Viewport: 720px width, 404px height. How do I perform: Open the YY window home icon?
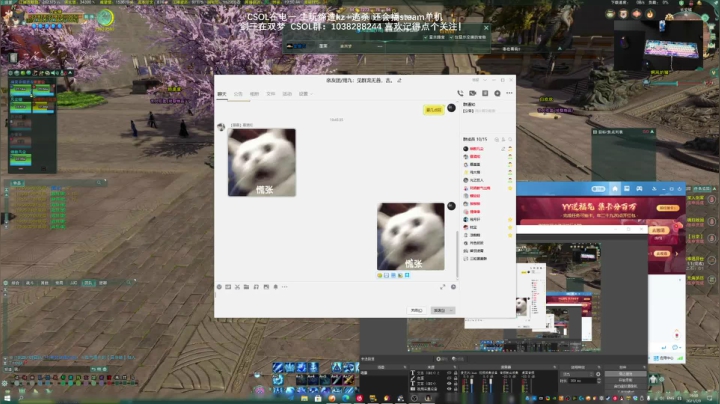(615, 189)
